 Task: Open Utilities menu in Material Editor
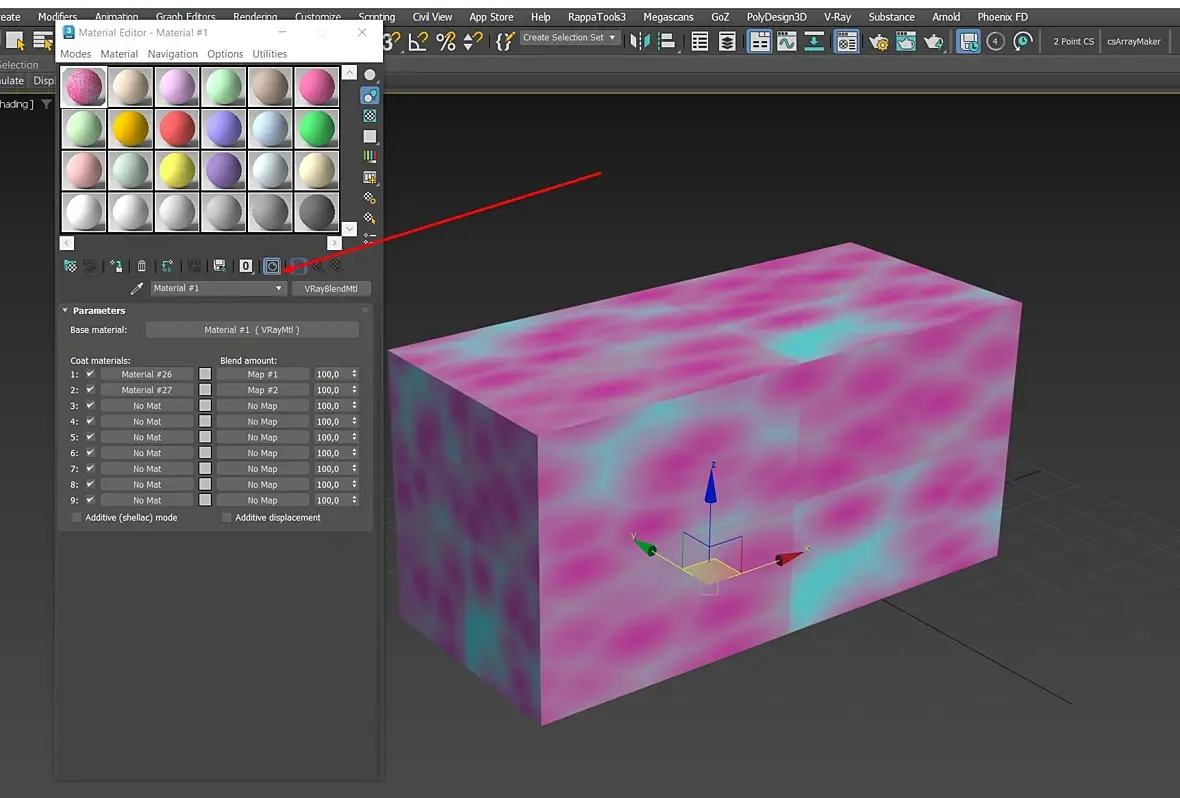pos(269,54)
